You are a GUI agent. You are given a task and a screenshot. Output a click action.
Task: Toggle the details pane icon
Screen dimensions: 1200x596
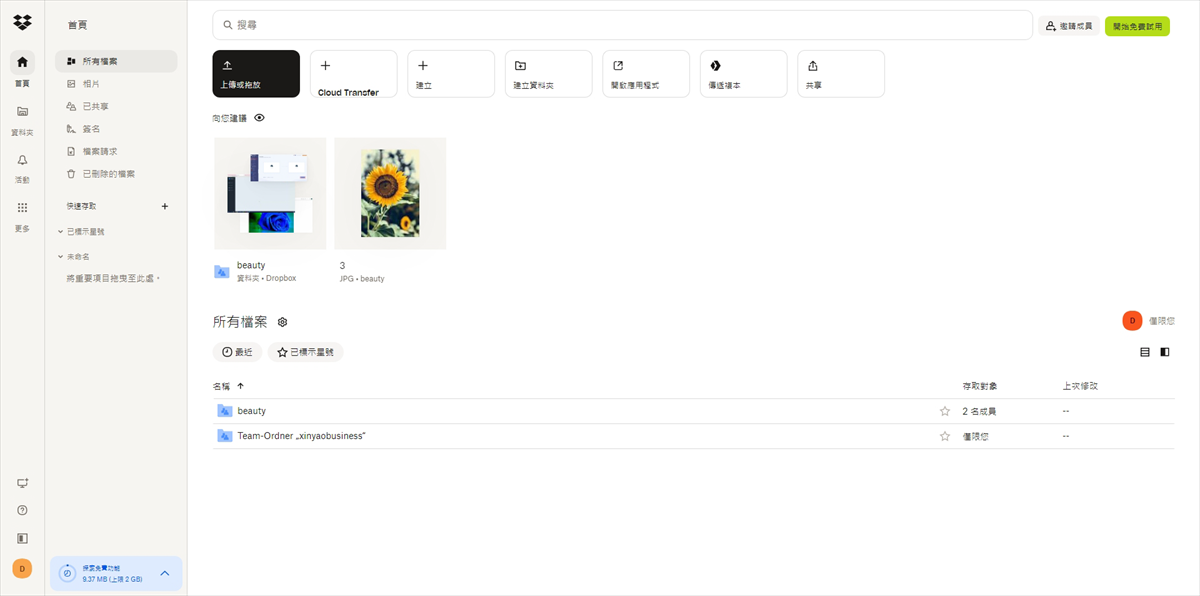tap(1165, 352)
